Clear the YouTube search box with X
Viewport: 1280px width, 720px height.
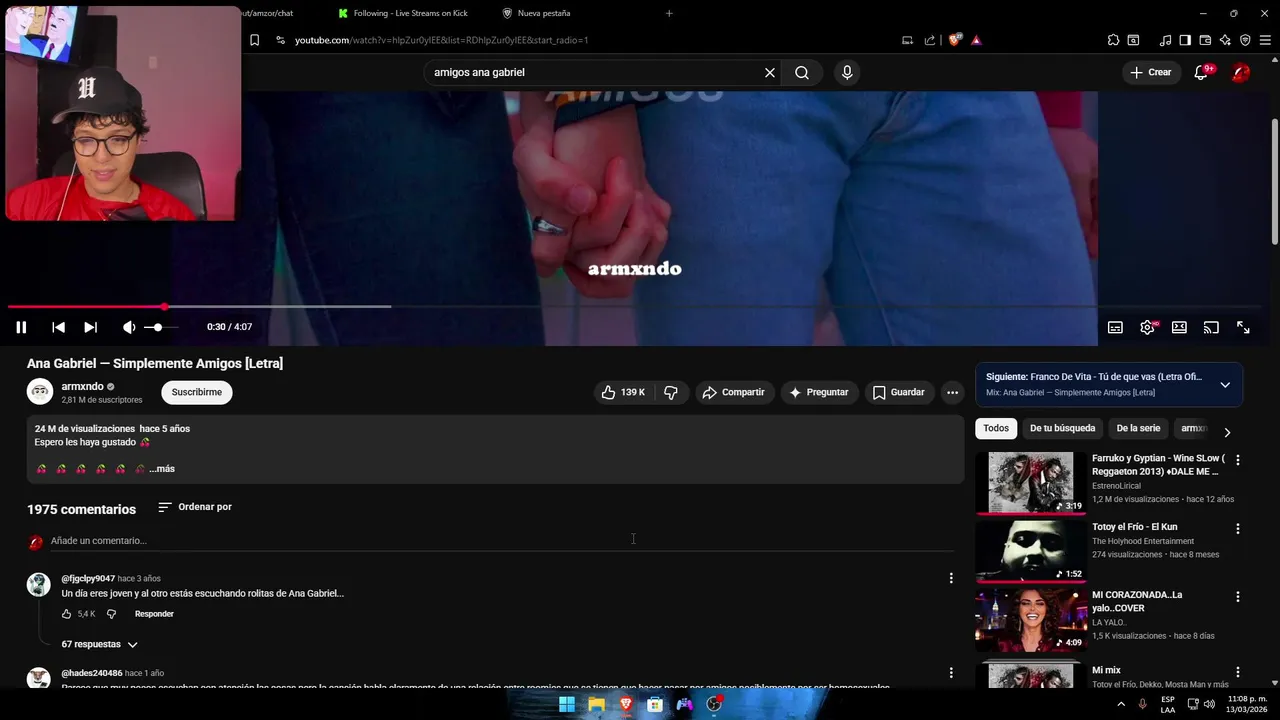[x=770, y=72]
